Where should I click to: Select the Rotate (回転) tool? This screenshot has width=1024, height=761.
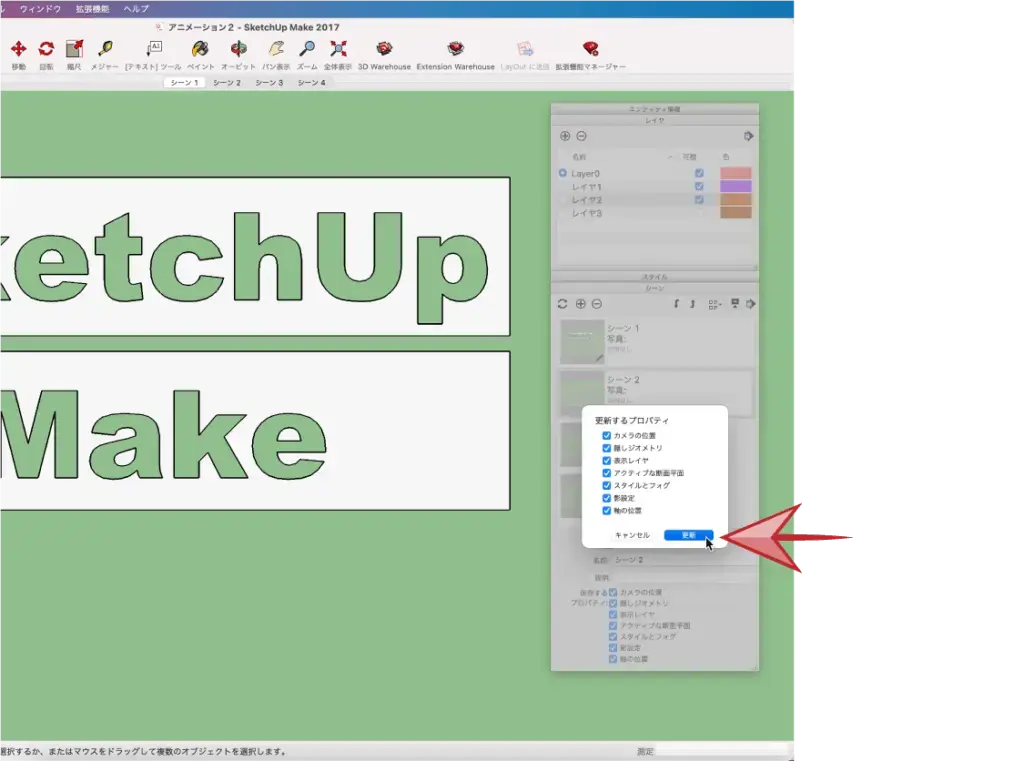pos(46,49)
